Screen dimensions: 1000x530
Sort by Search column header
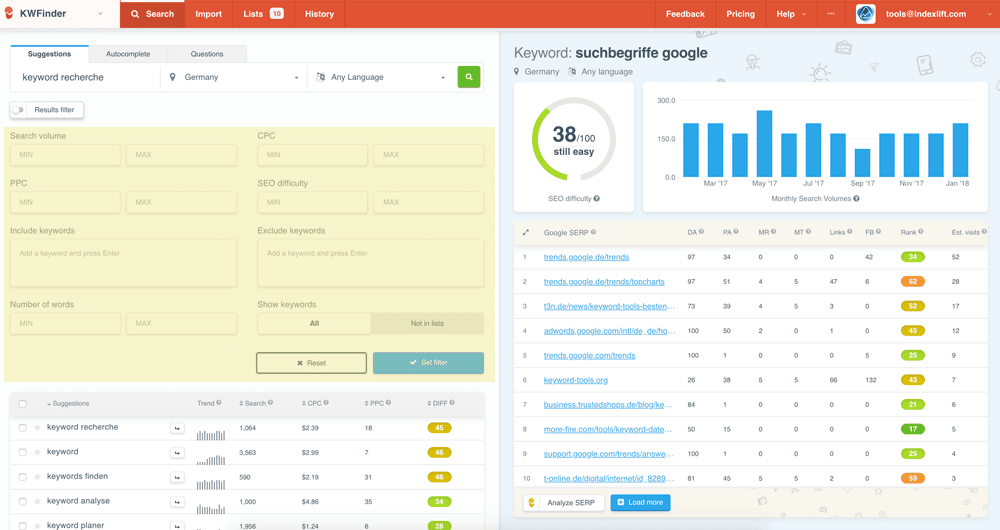255,403
